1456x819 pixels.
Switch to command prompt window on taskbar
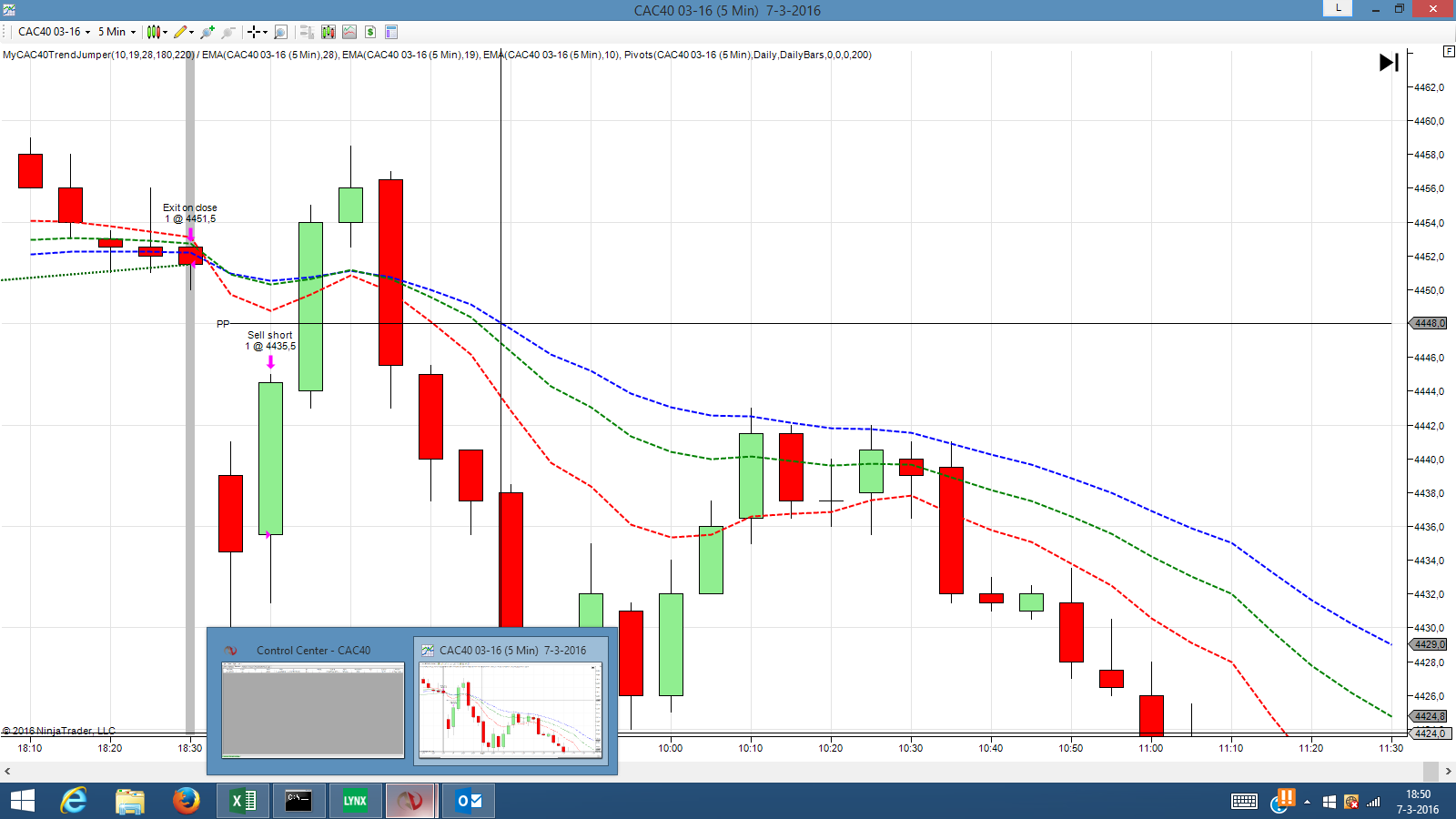click(298, 801)
